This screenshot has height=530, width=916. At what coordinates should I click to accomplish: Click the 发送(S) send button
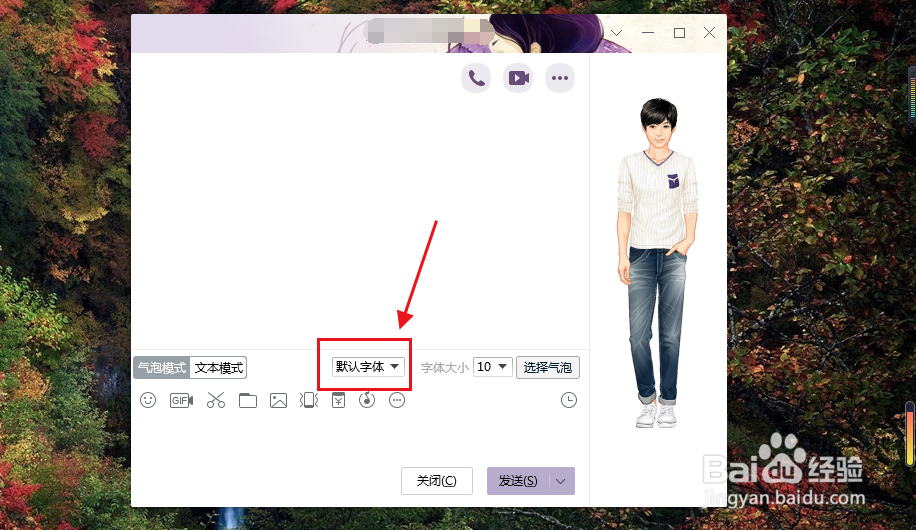(518, 481)
